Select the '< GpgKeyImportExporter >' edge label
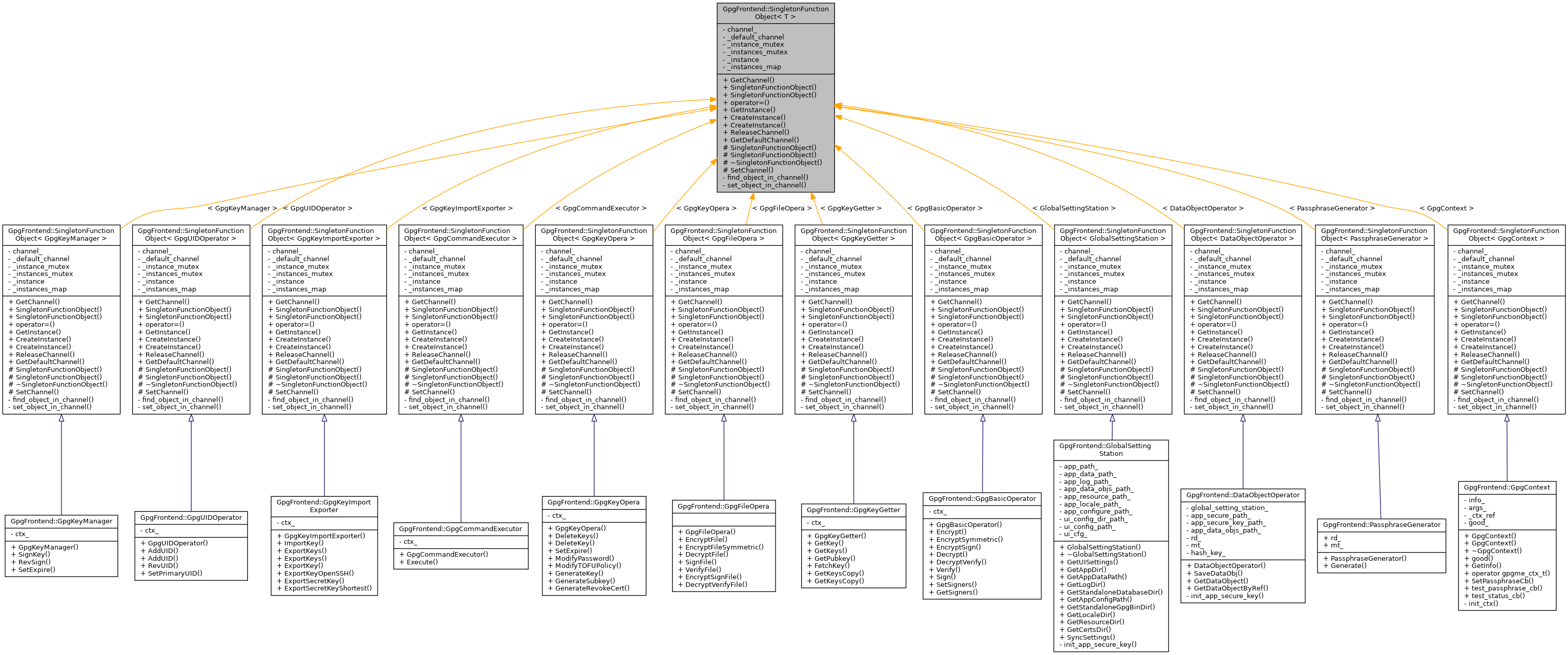 (x=468, y=208)
